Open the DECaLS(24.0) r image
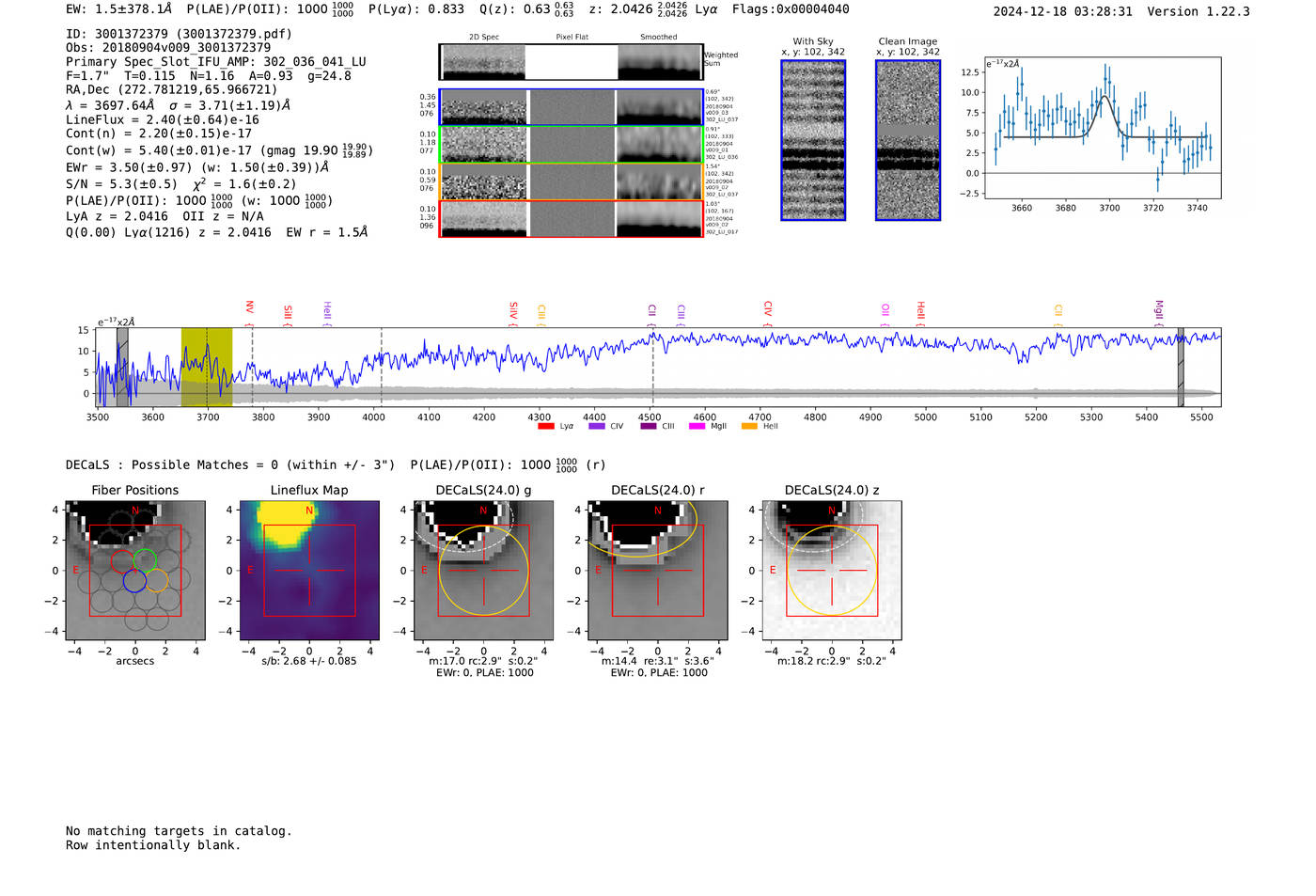 (x=657, y=571)
